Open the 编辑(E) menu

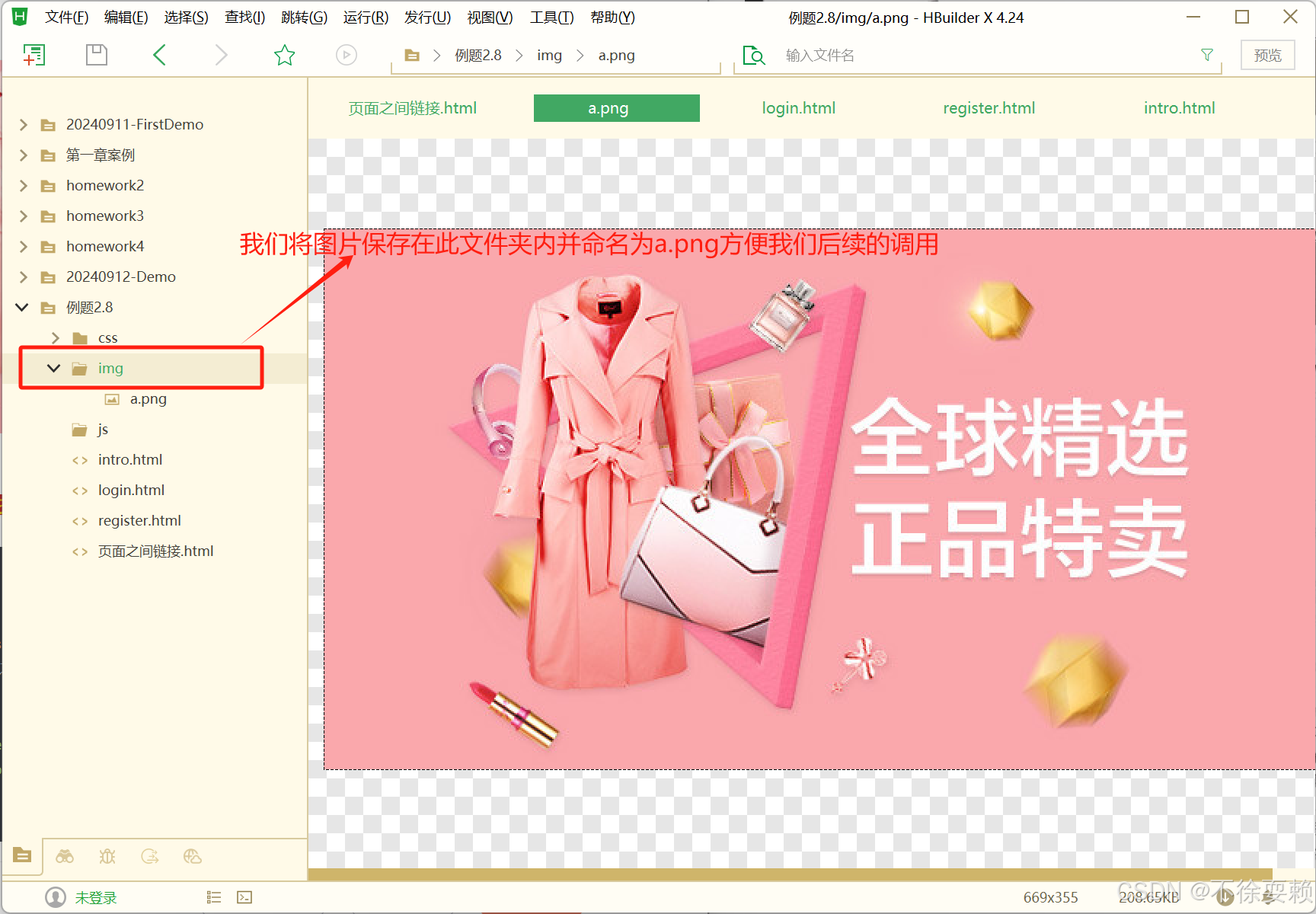(x=126, y=17)
